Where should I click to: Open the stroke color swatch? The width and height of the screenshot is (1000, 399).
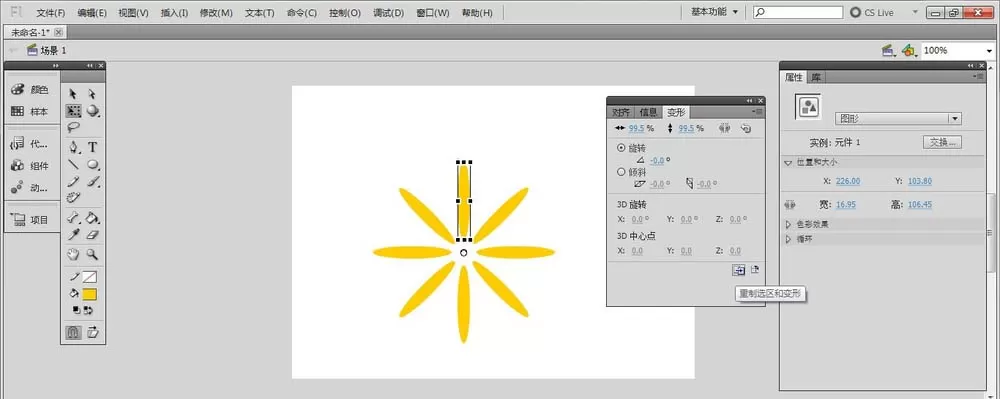pos(89,277)
